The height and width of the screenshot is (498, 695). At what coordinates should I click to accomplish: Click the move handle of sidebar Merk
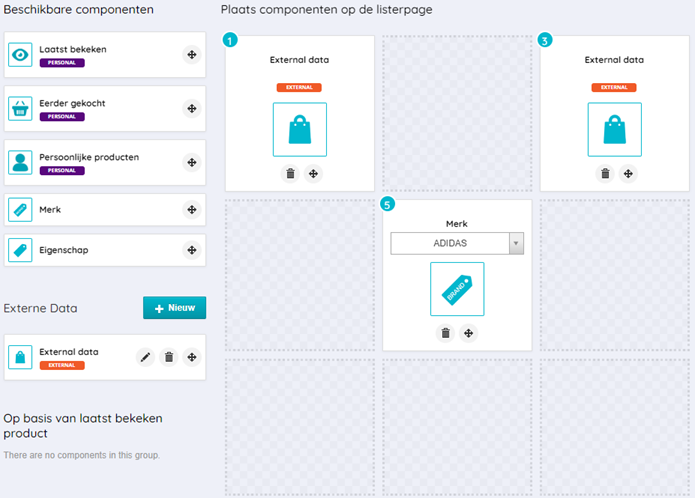pyautogui.click(x=191, y=210)
